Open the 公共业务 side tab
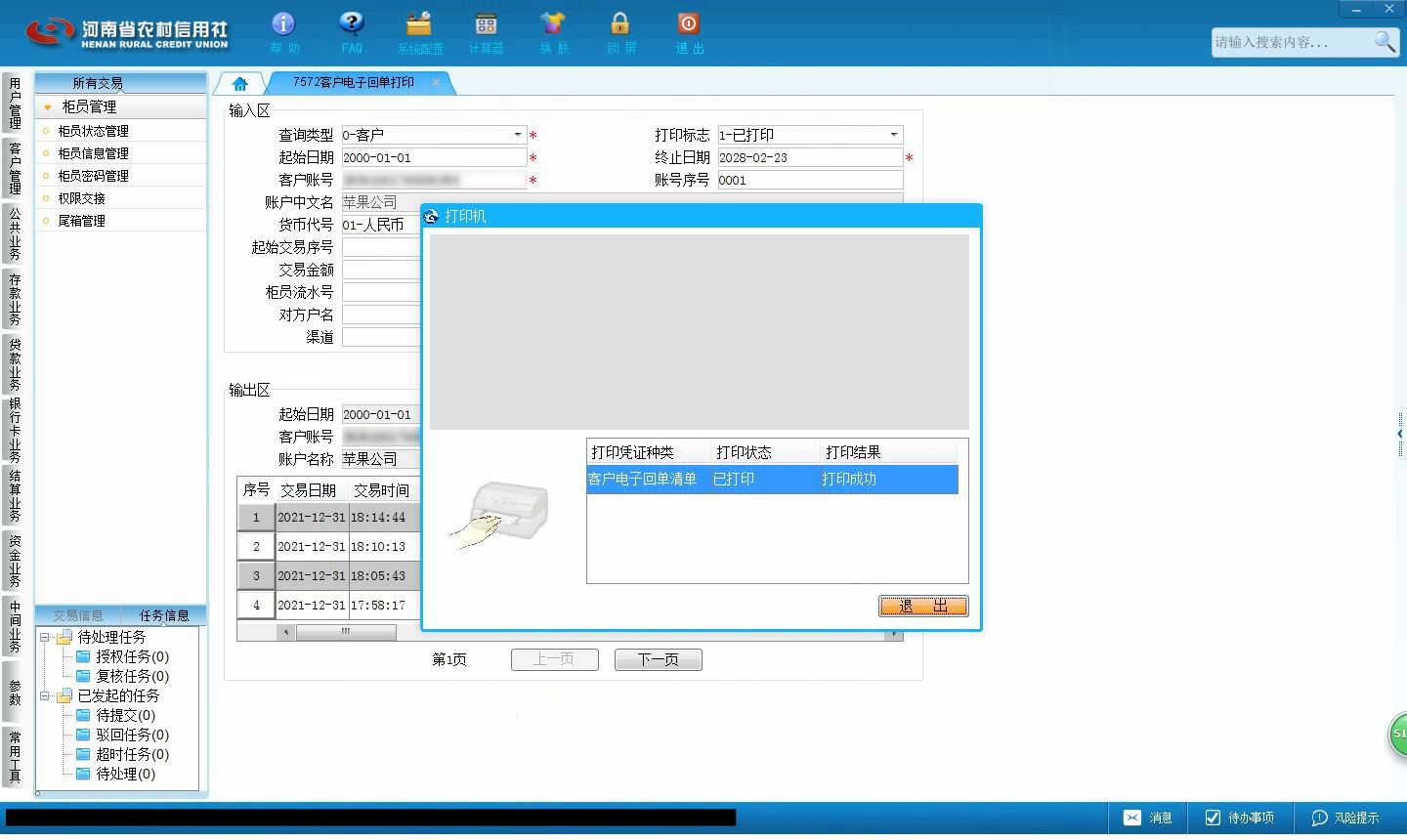 point(14,233)
